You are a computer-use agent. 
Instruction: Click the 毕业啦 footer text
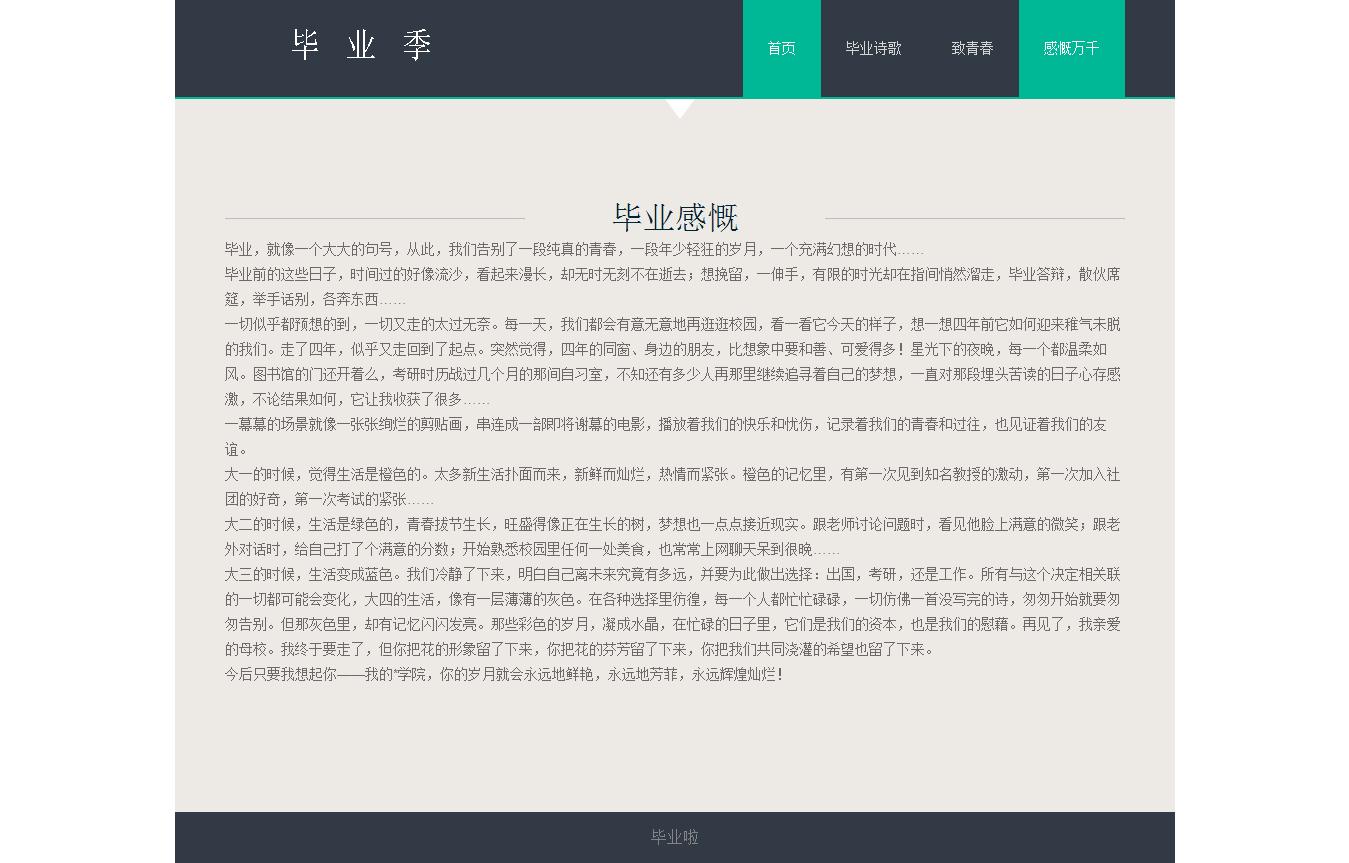coord(675,837)
